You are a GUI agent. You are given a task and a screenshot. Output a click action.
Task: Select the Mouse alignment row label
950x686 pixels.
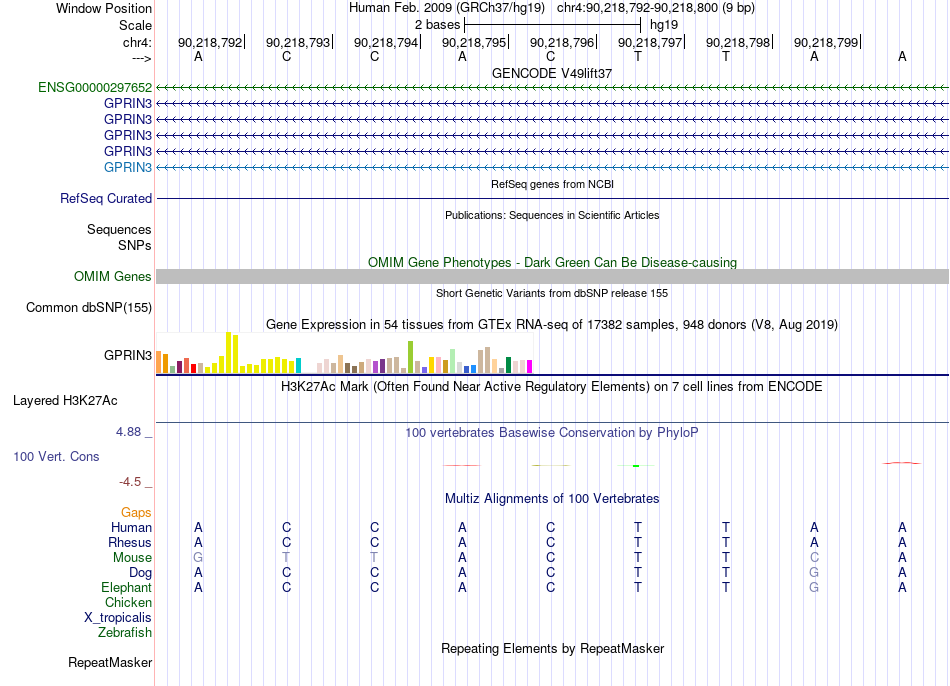click(x=132, y=558)
